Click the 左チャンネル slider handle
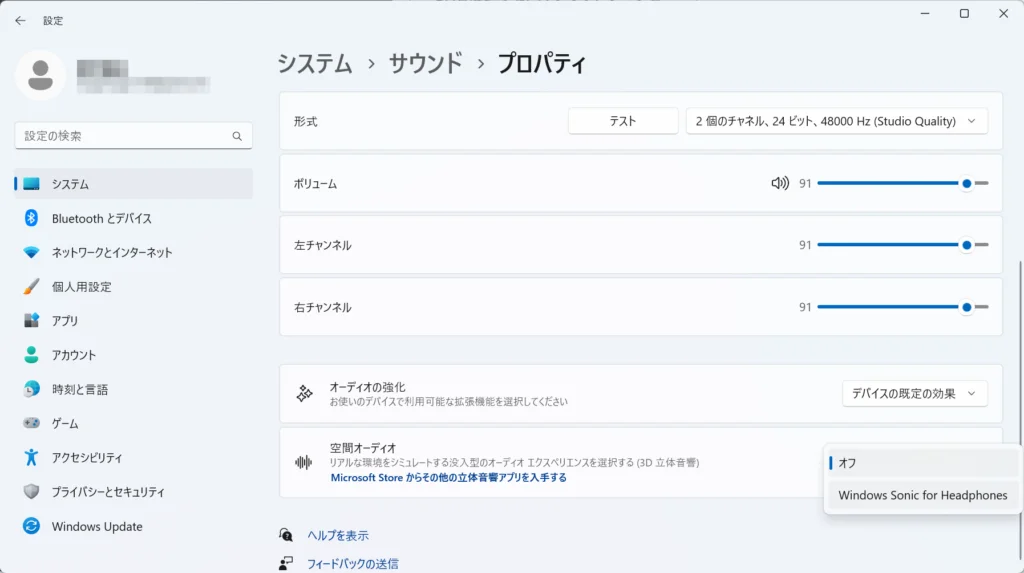The width and height of the screenshot is (1024, 573). coord(966,245)
